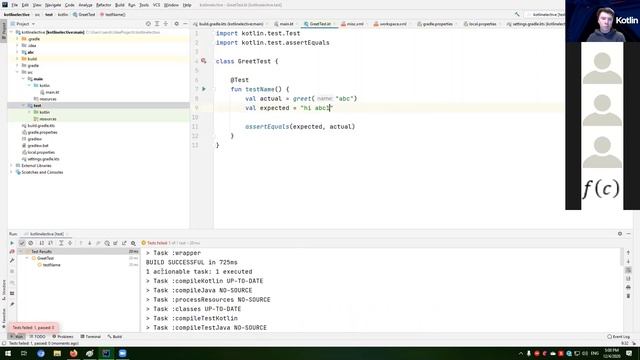Open the Build menu

(120, 5)
